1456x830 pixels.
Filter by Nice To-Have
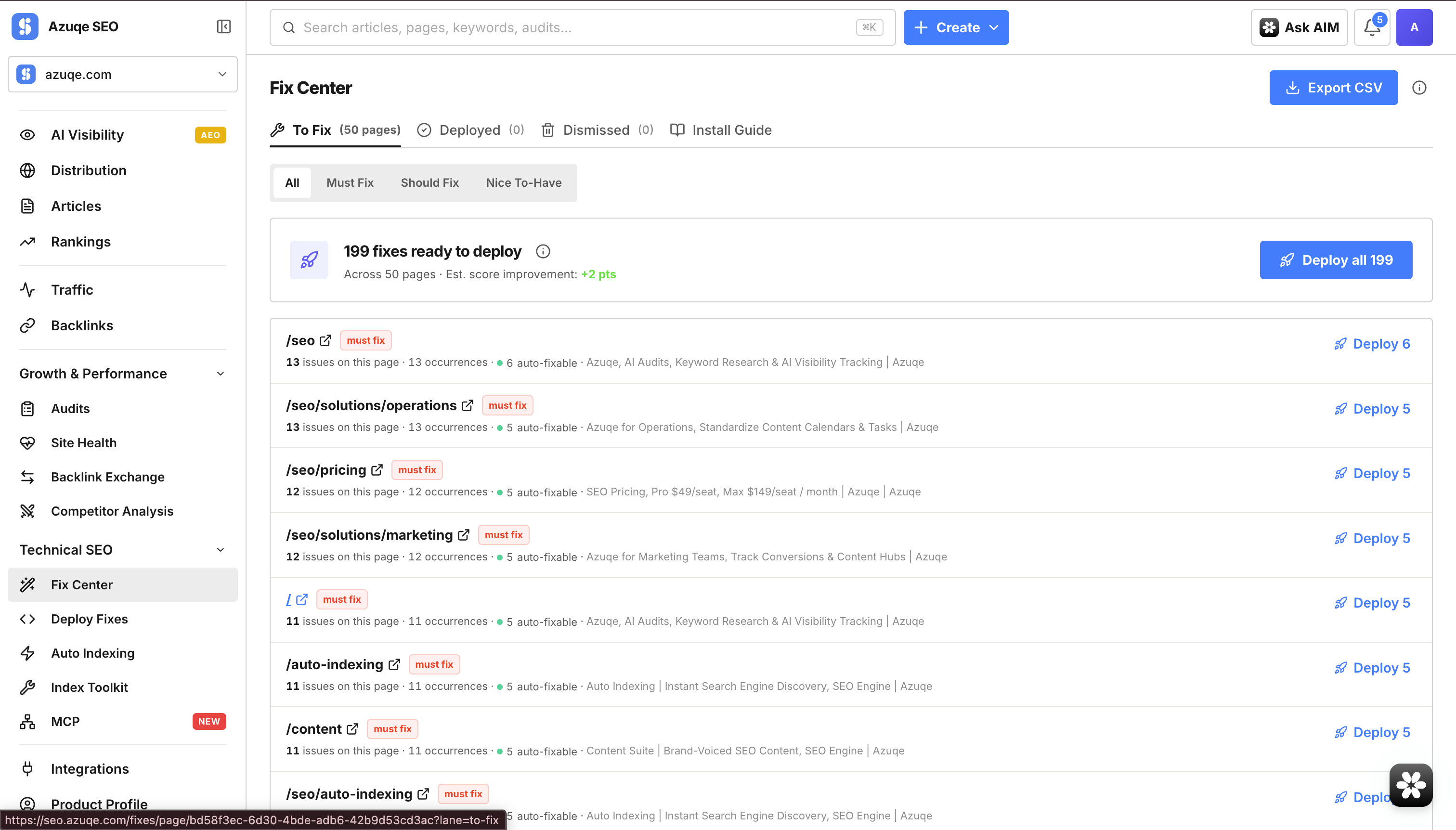click(x=523, y=183)
